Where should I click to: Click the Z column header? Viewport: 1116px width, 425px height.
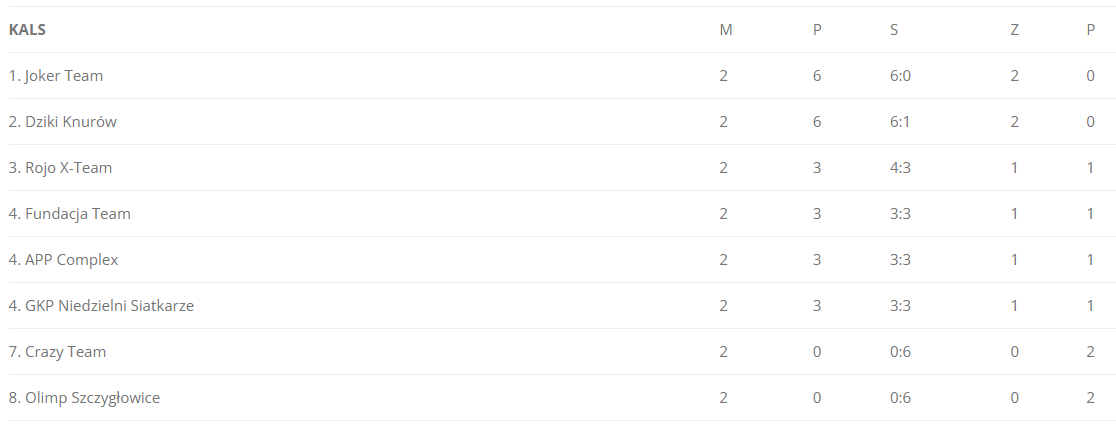pyautogui.click(x=1014, y=30)
